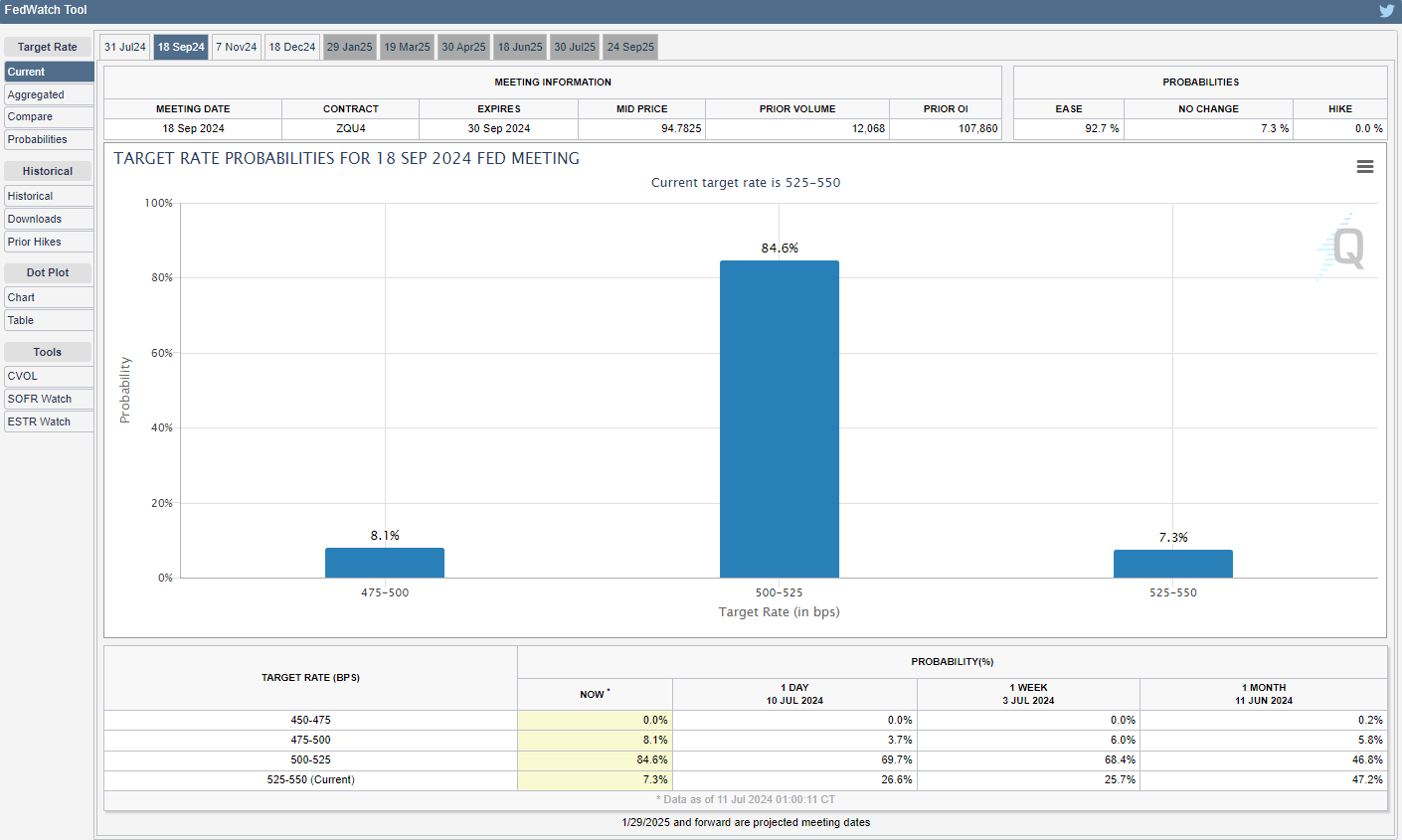Screen dimensions: 1402x840
Task: Click the 92.7 % ease probability value
Action: (1102, 128)
